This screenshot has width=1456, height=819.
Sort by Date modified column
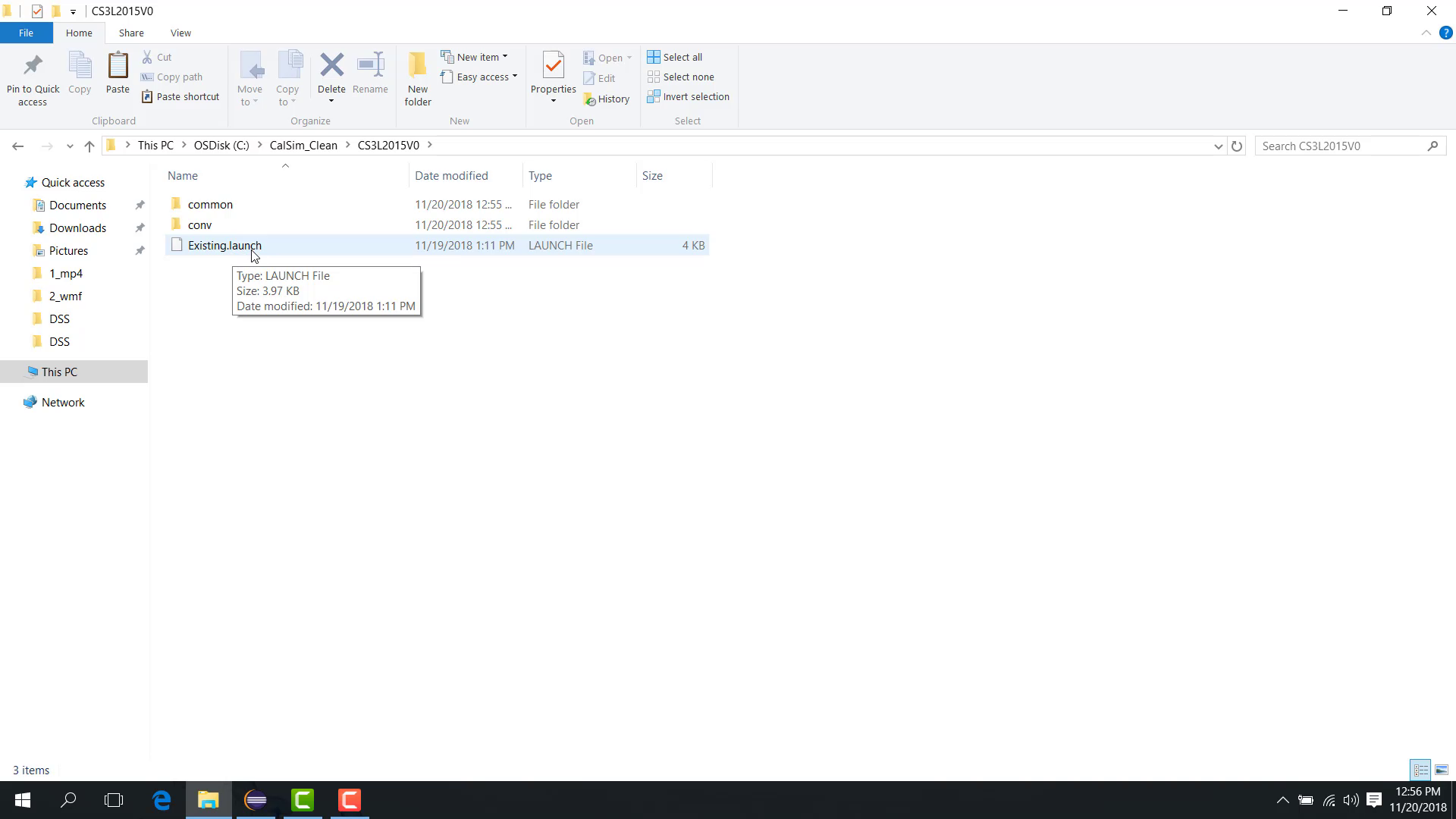click(466, 175)
